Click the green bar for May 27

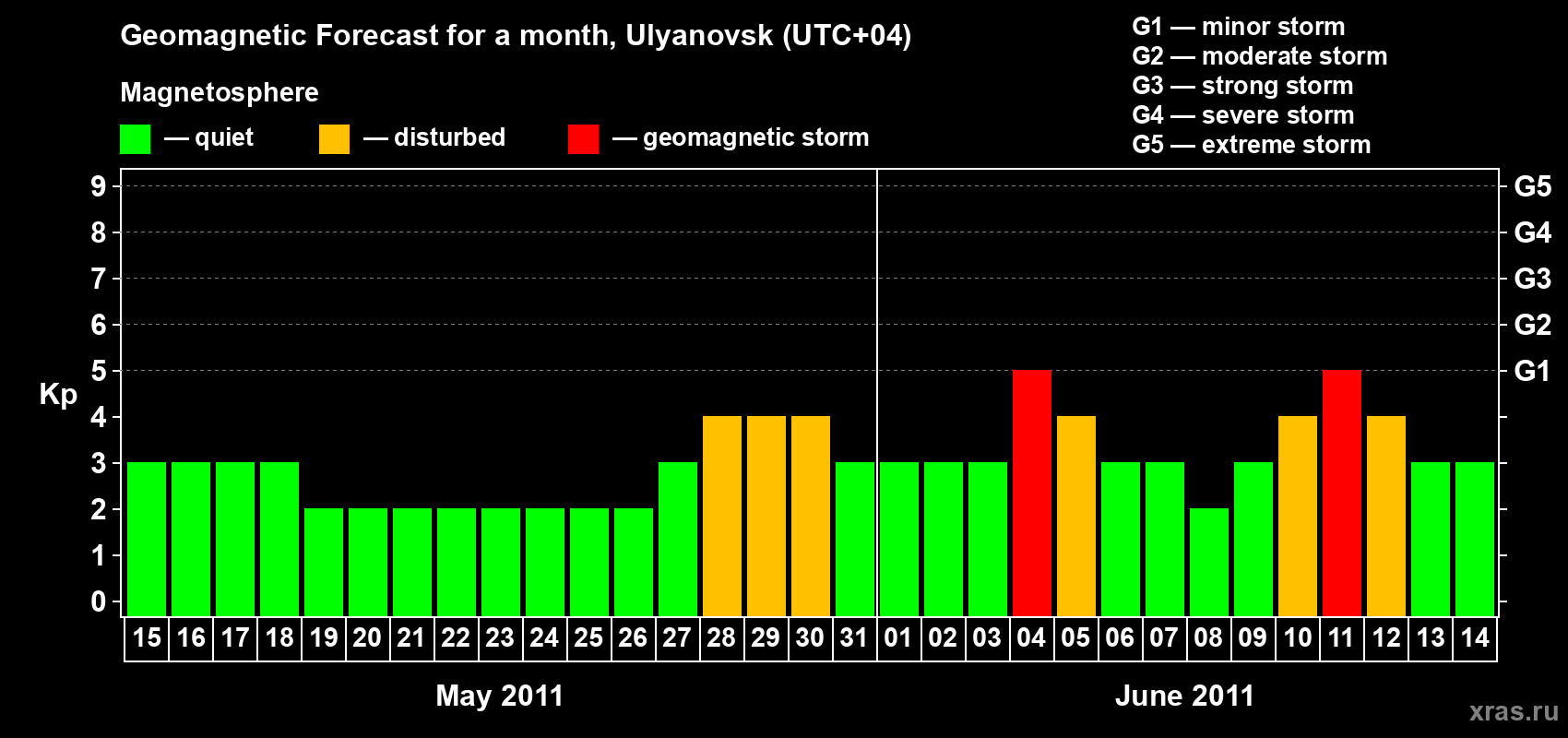[678, 540]
